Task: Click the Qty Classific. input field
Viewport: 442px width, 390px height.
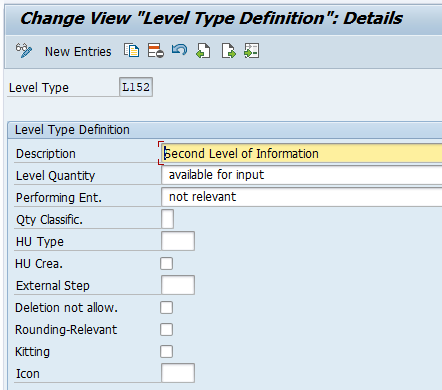Action: coord(167,219)
